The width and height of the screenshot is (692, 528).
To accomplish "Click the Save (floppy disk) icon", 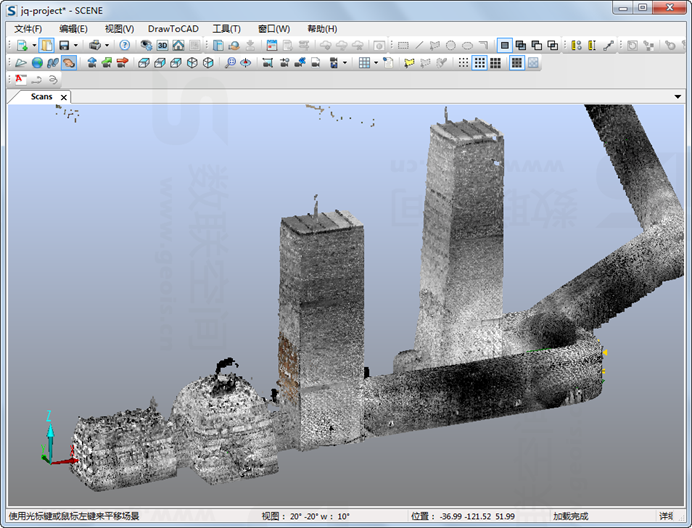I will tap(63, 46).
